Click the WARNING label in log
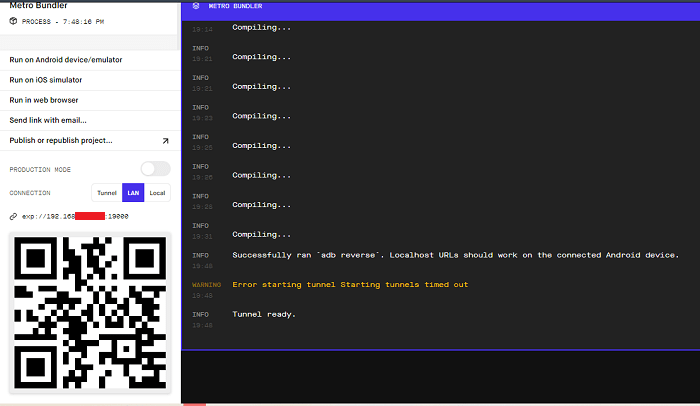The image size is (700, 406). tap(206, 285)
